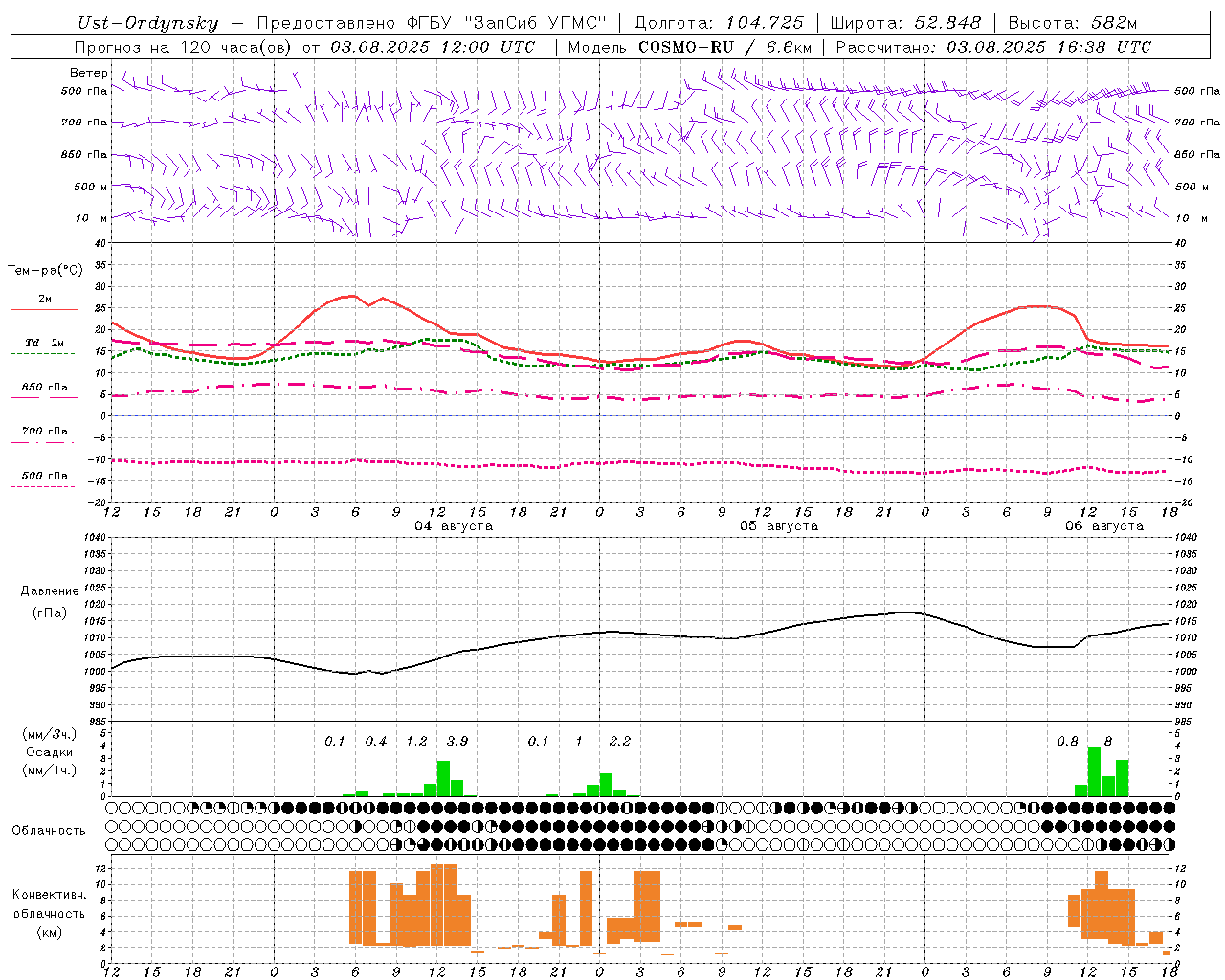This screenshot has width=1225, height=980.
Task: Click the Долгота: 104.725 field
Action: coord(719,23)
